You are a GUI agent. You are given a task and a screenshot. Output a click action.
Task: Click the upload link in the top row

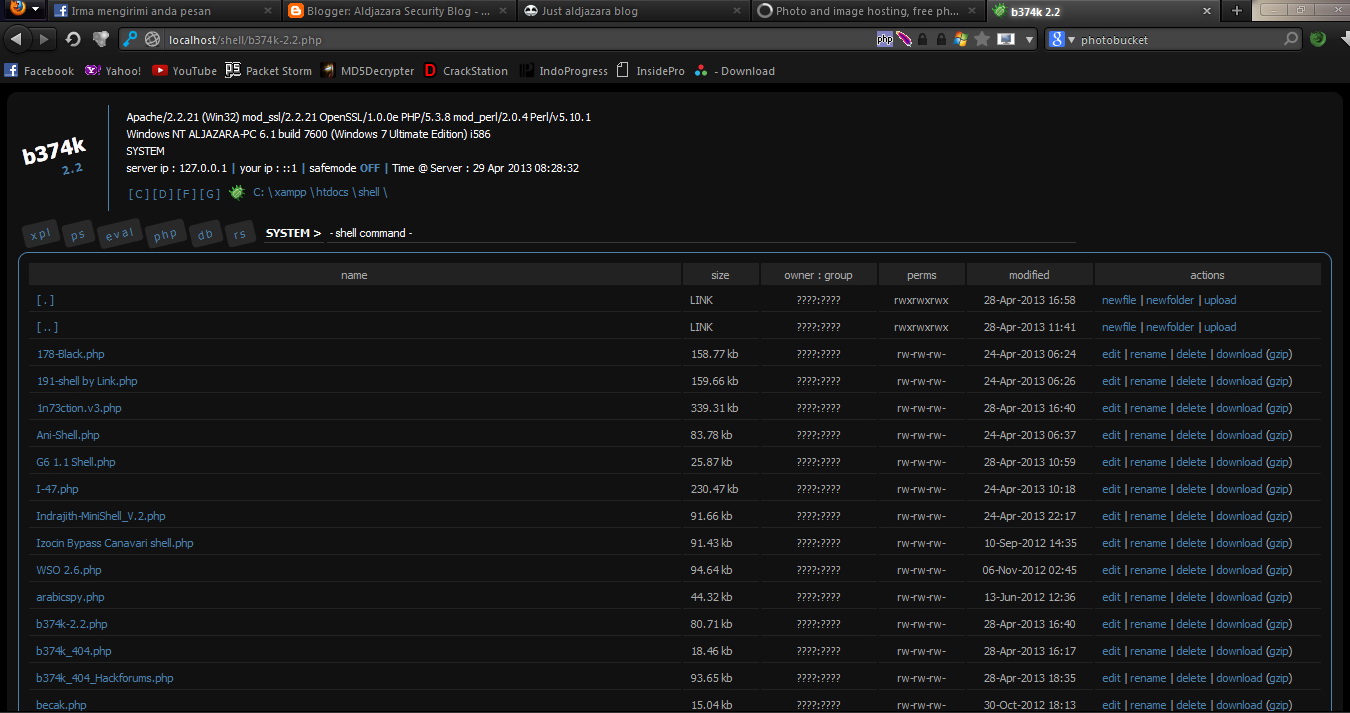(1220, 299)
